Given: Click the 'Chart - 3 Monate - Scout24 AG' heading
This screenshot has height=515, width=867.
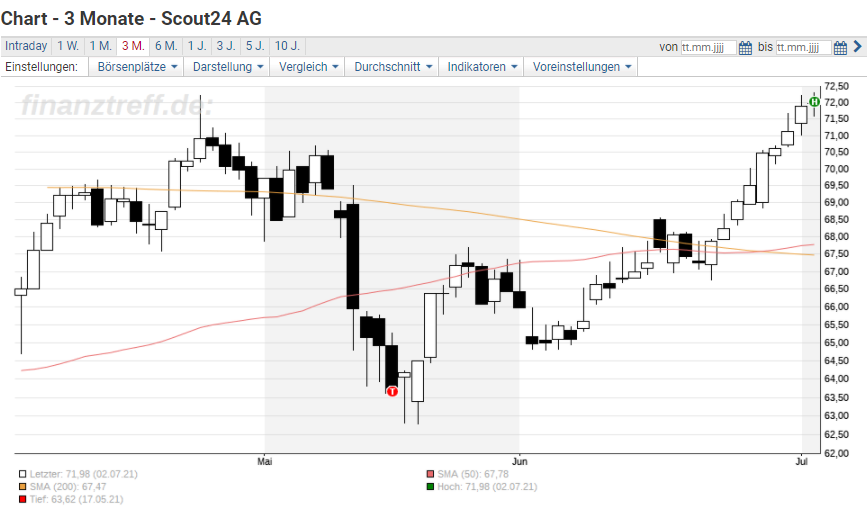Looking at the screenshot, I should 131,18.
